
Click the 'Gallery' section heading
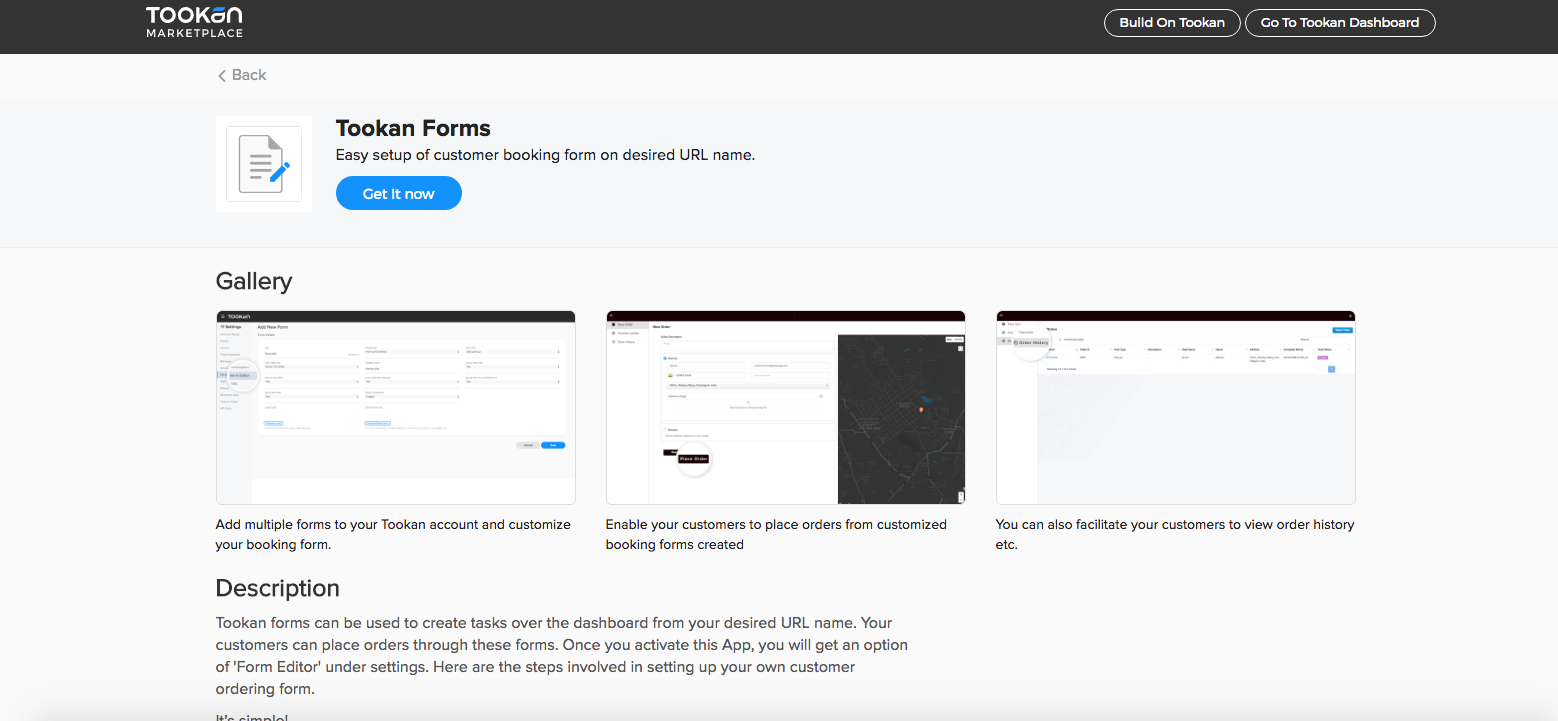[254, 281]
